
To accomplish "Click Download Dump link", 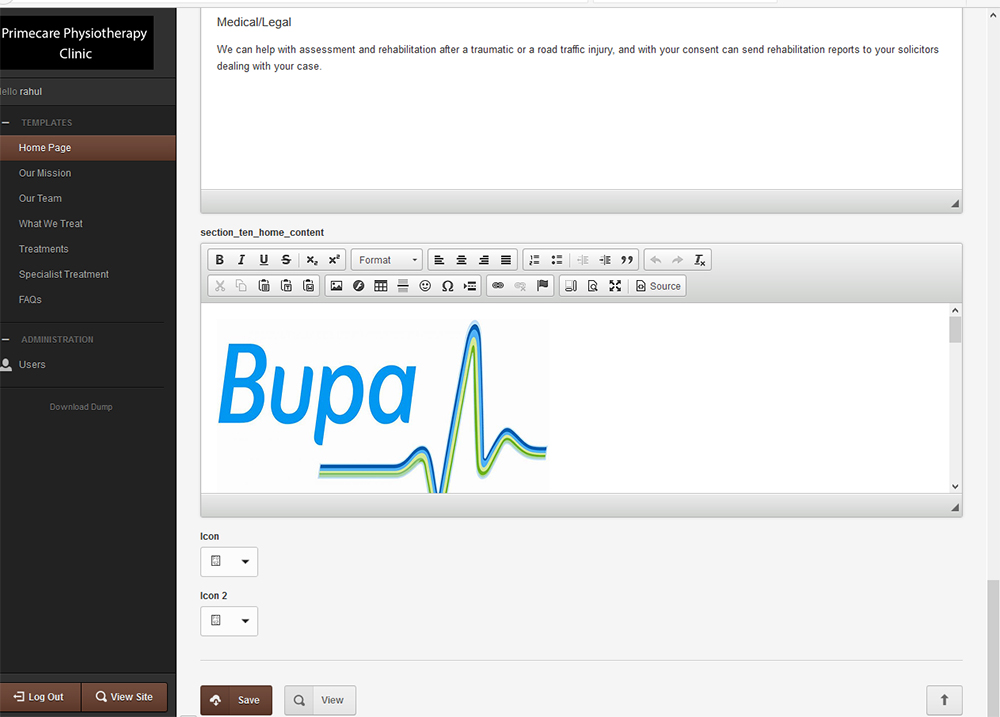I will pyautogui.click(x=81, y=406).
